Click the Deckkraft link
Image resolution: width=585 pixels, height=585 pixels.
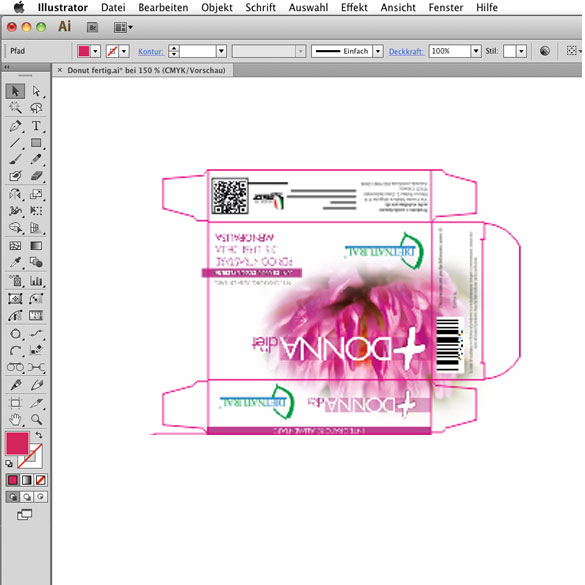coord(406,51)
